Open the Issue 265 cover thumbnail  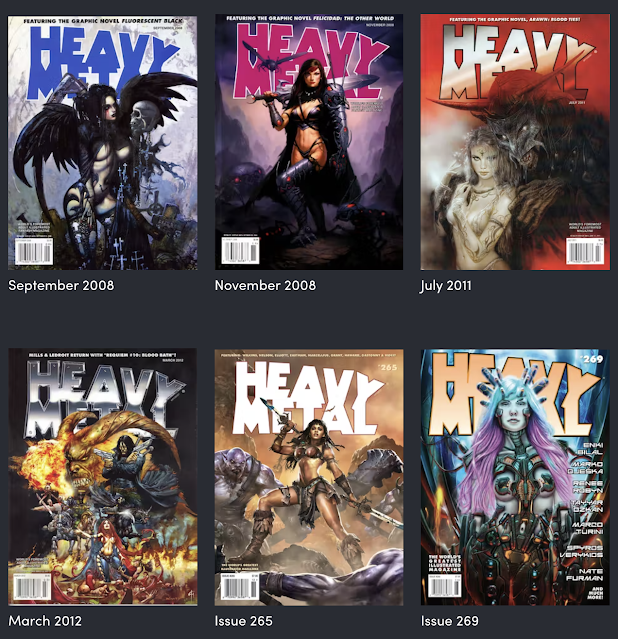pos(309,477)
